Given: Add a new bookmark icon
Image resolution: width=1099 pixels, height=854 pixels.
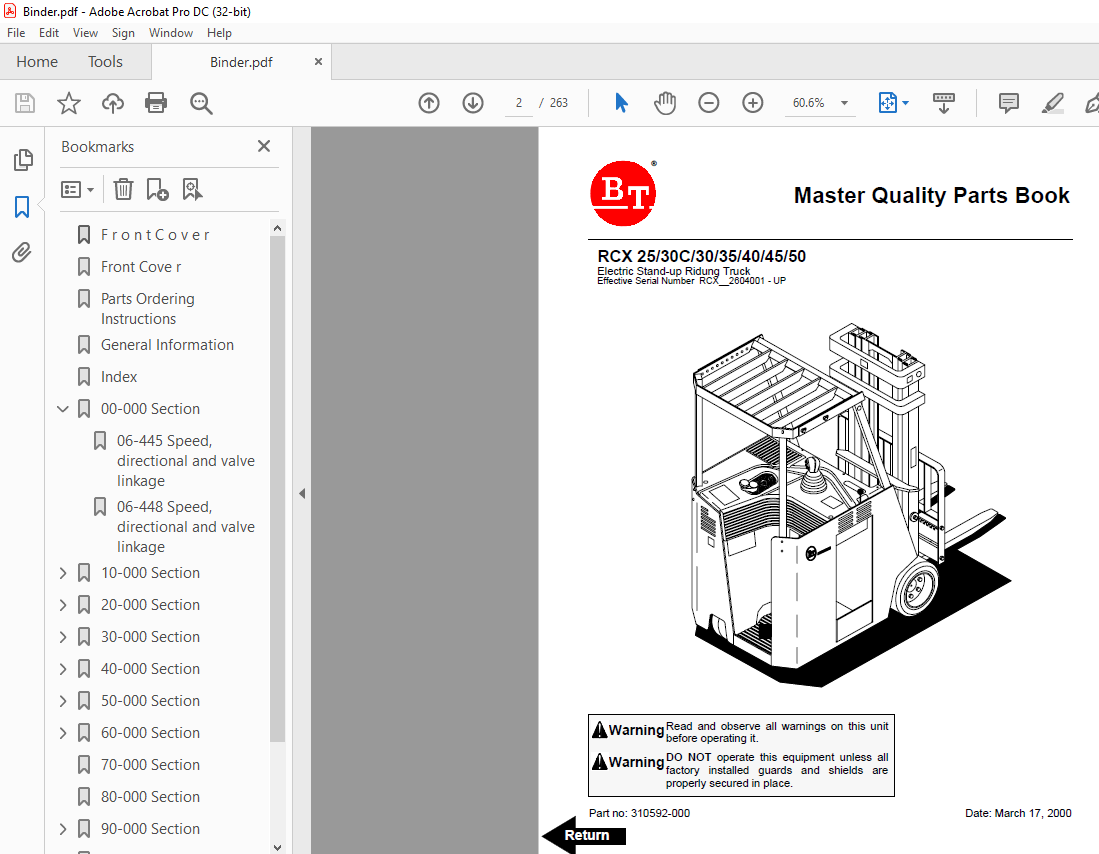Looking at the screenshot, I should pyautogui.click(x=157, y=189).
